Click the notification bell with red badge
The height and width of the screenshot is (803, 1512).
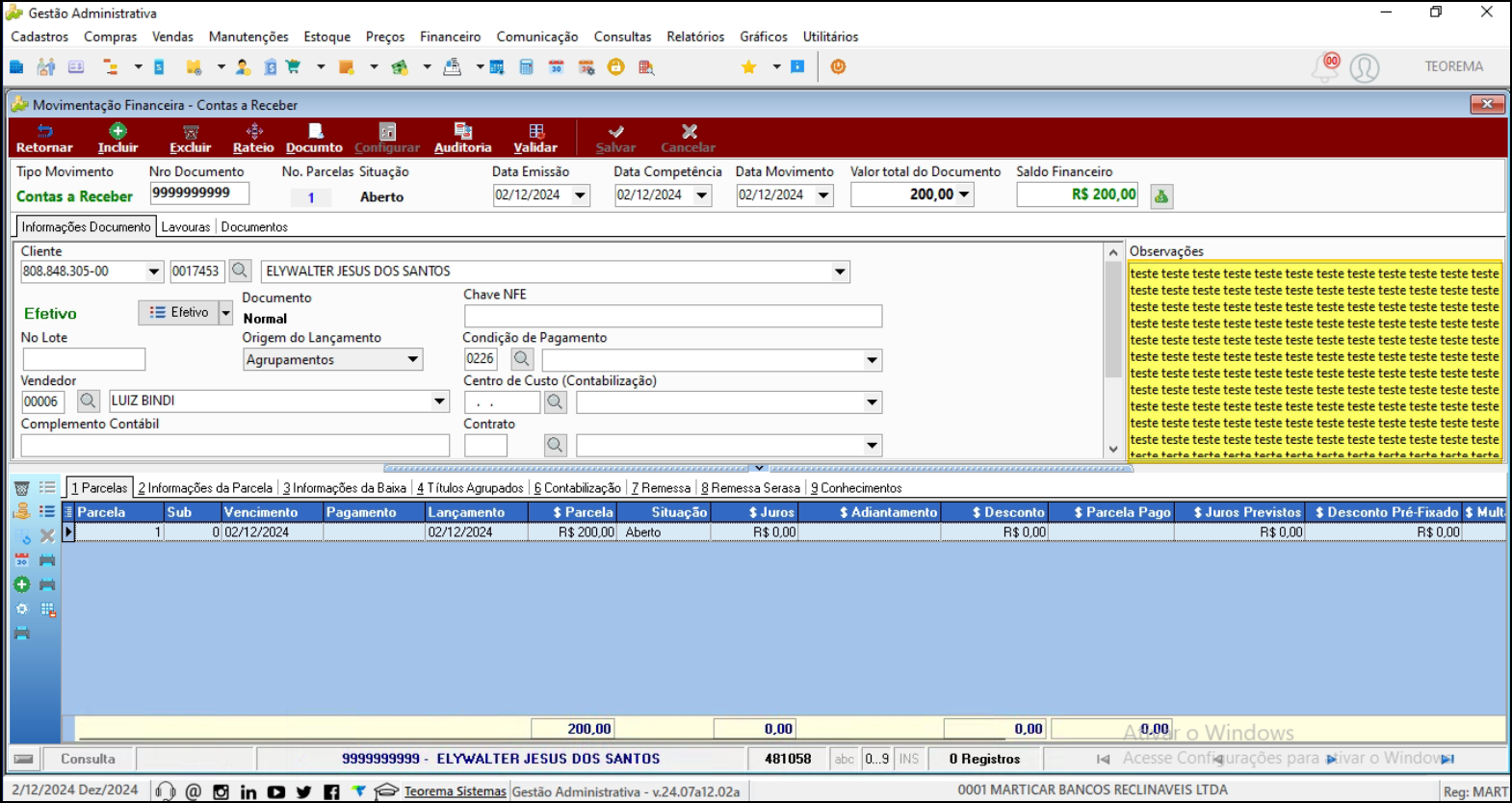click(x=1326, y=66)
